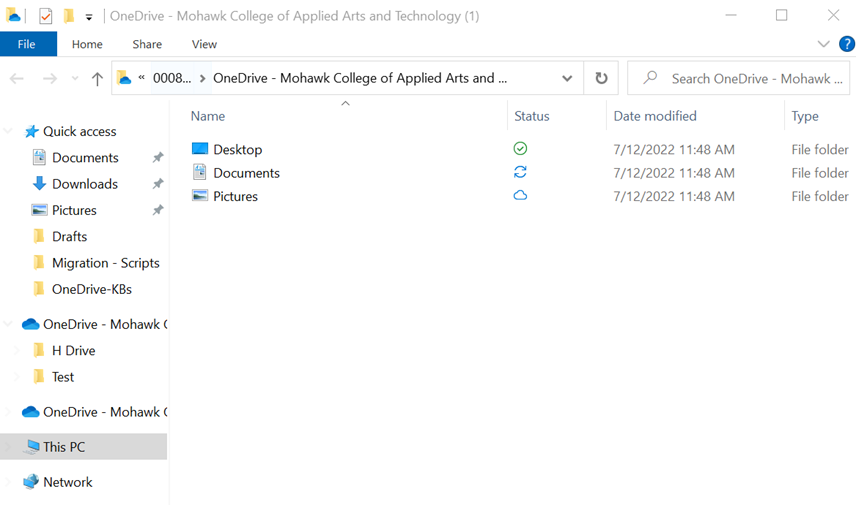Go up one folder level arrow
Viewport: 856px width, 505px height.
[97, 78]
